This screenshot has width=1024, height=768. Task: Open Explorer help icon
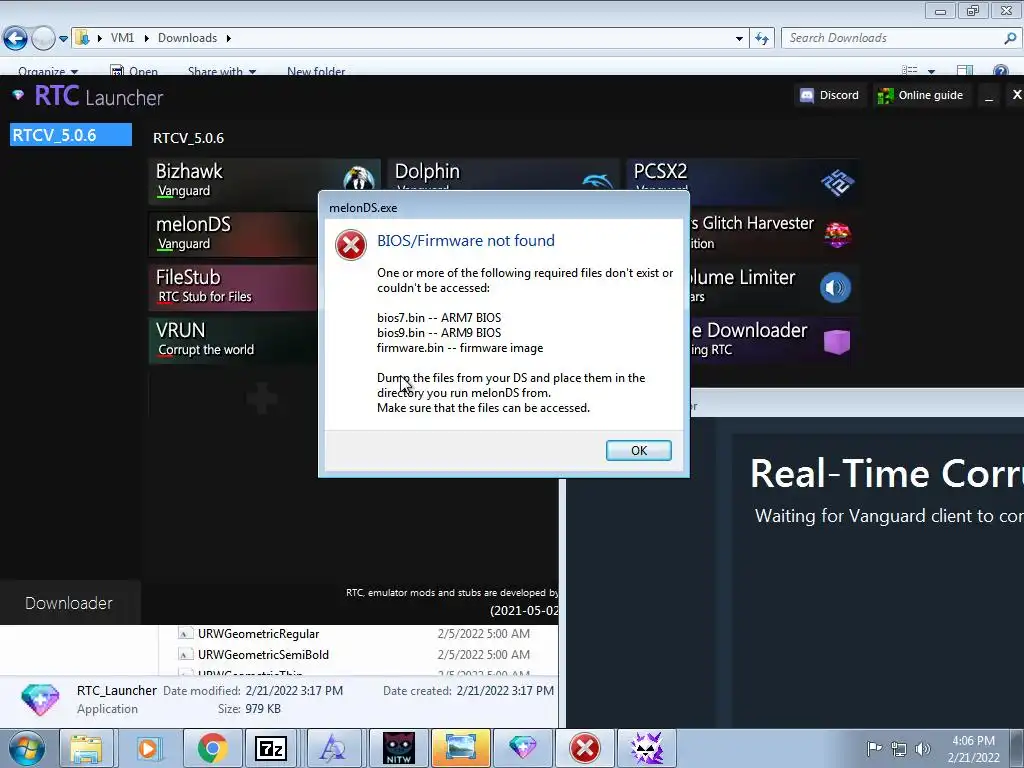coord(1000,71)
